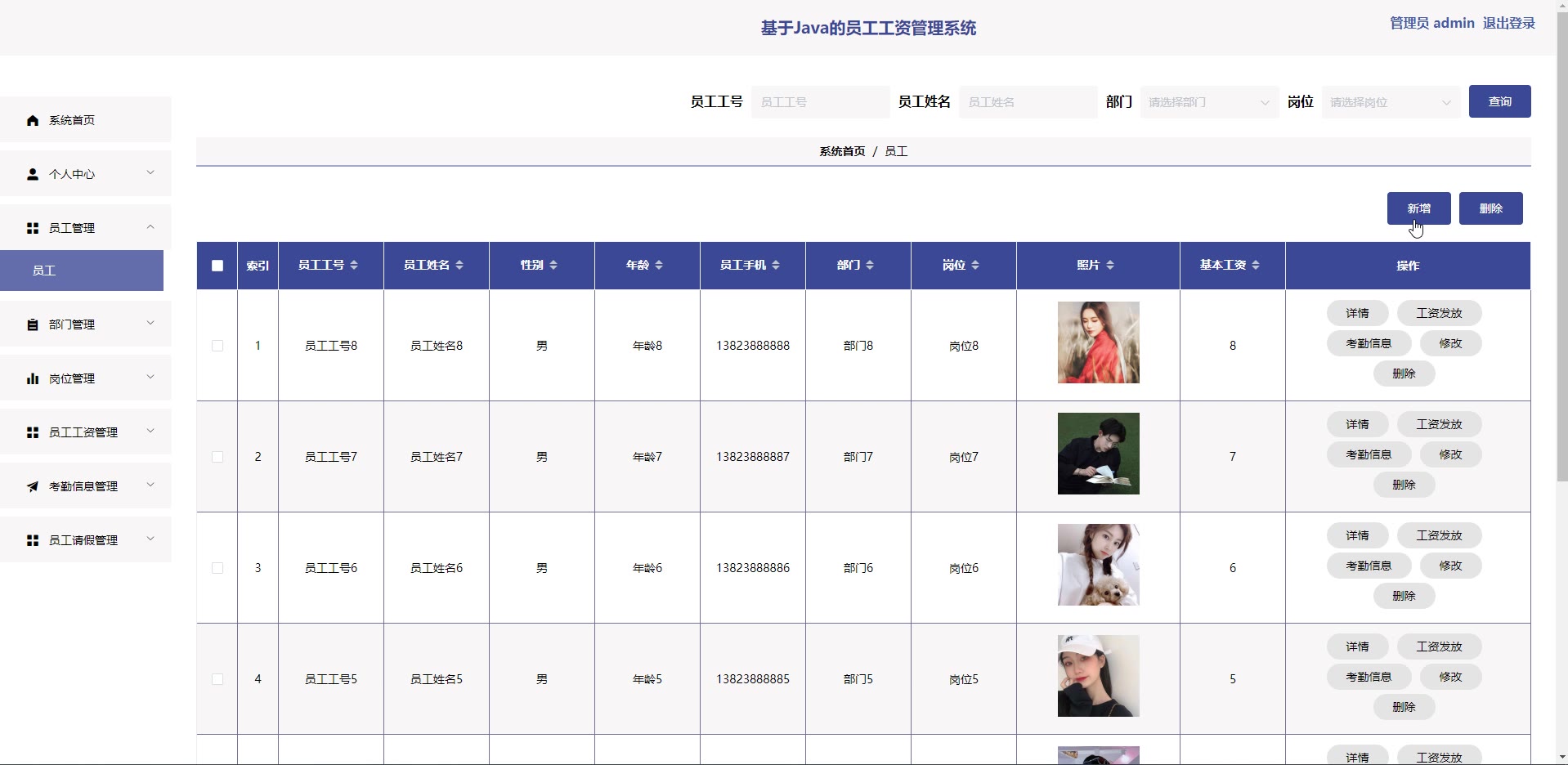This screenshot has width=1568, height=765.
Task: Open the 员工工资管理 sidebar menu
Action: (86, 432)
